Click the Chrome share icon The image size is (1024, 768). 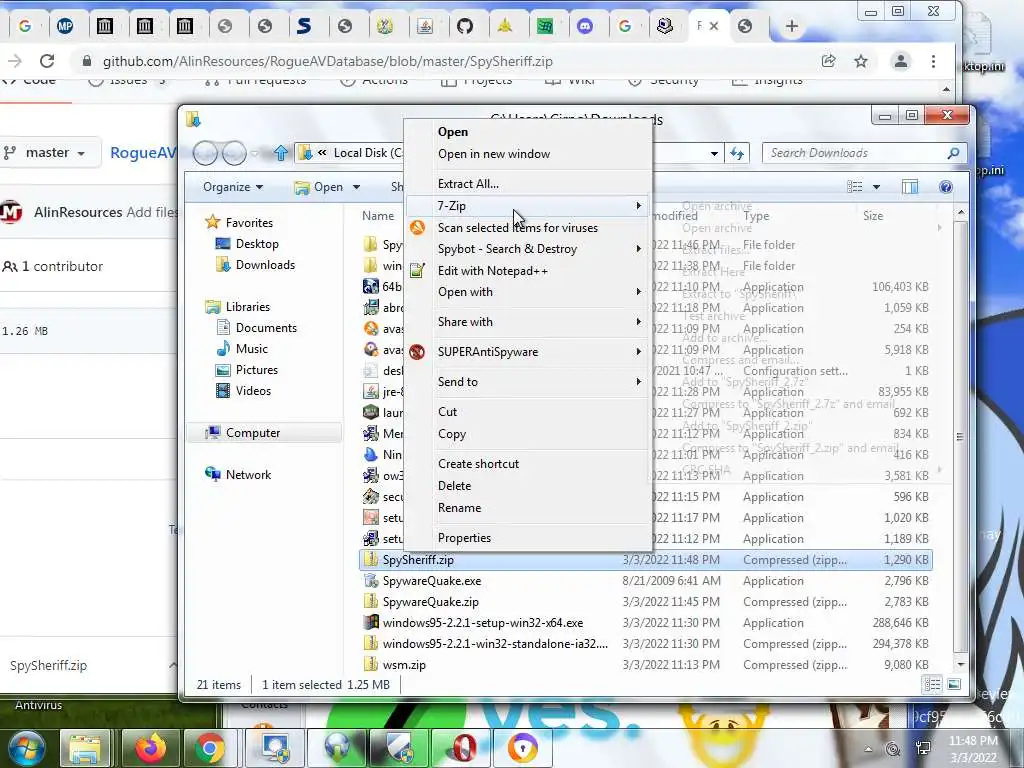pos(829,61)
